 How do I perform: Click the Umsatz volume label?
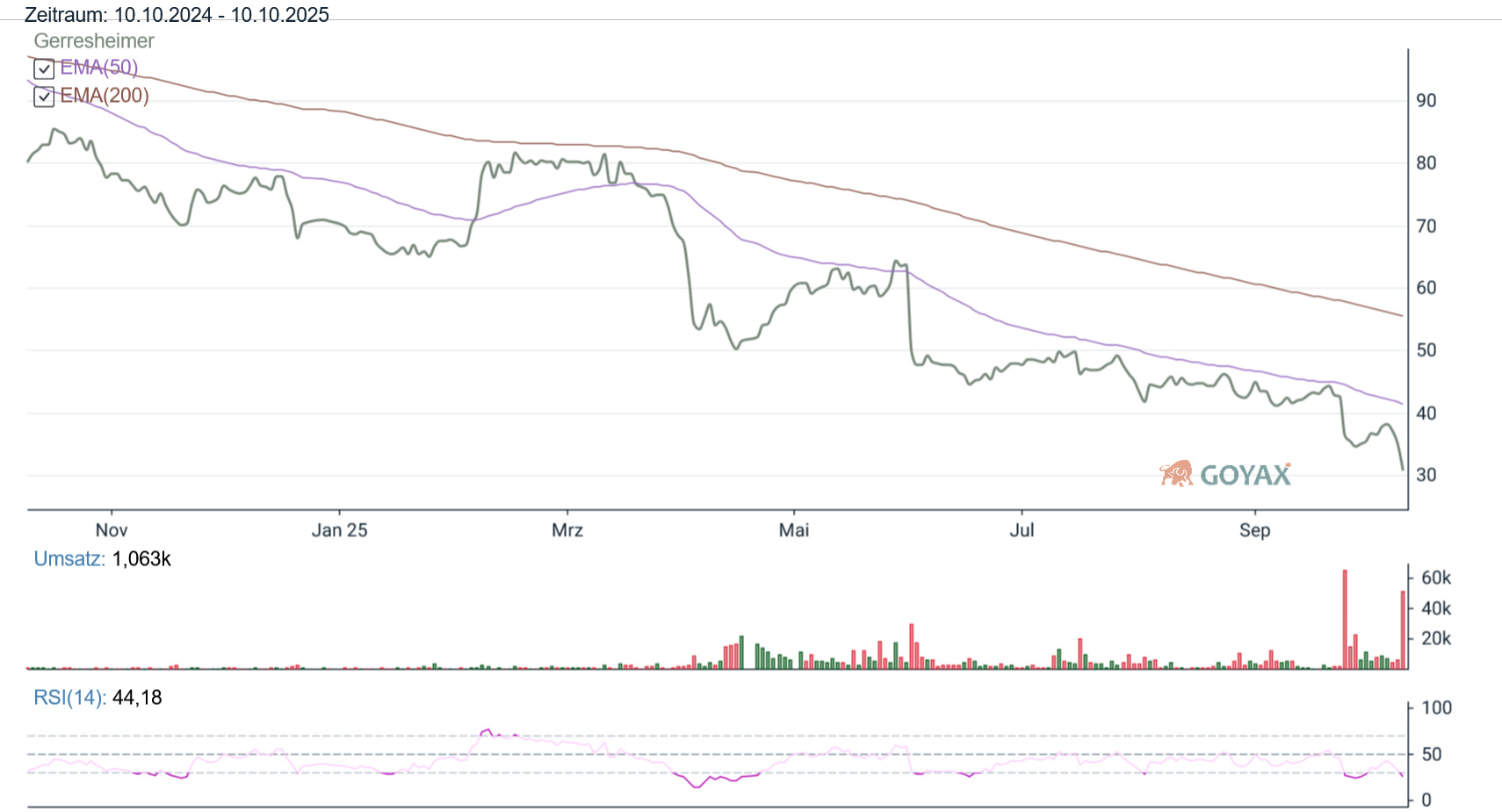tap(69, 559)
